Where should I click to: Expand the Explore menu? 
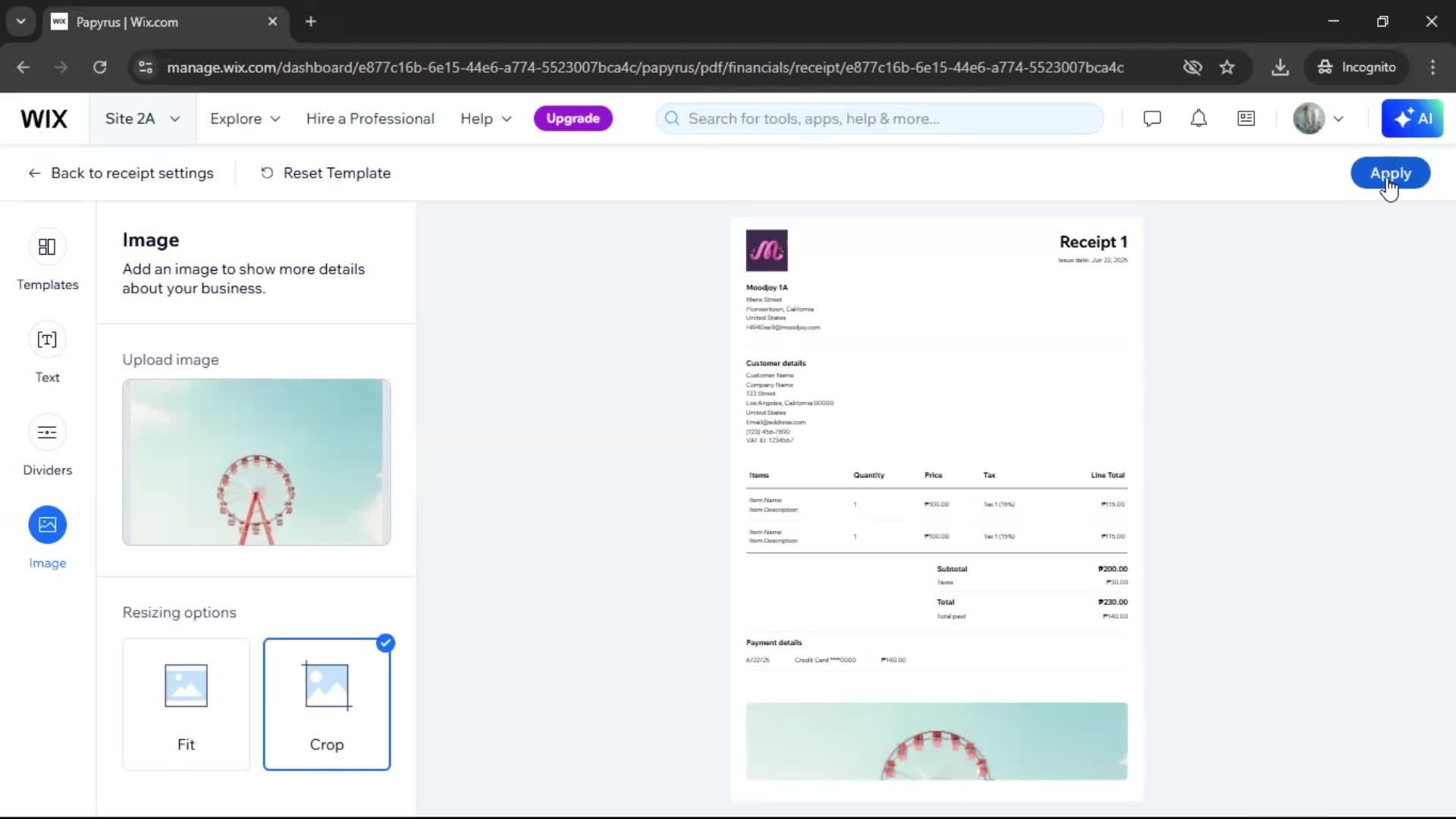point(245,119)
